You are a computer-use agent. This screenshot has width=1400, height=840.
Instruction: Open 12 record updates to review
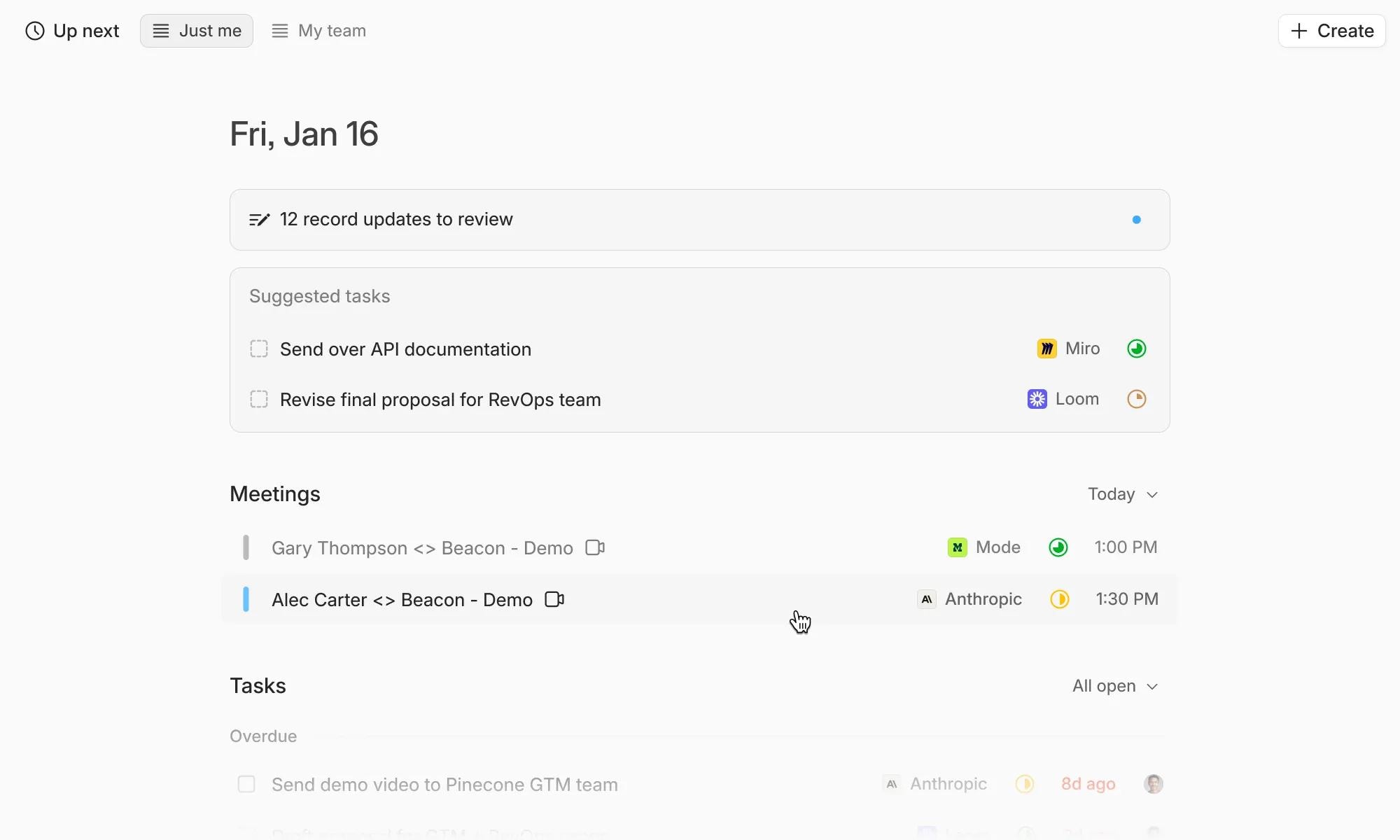pyautogui.click(x=396, y=220)
